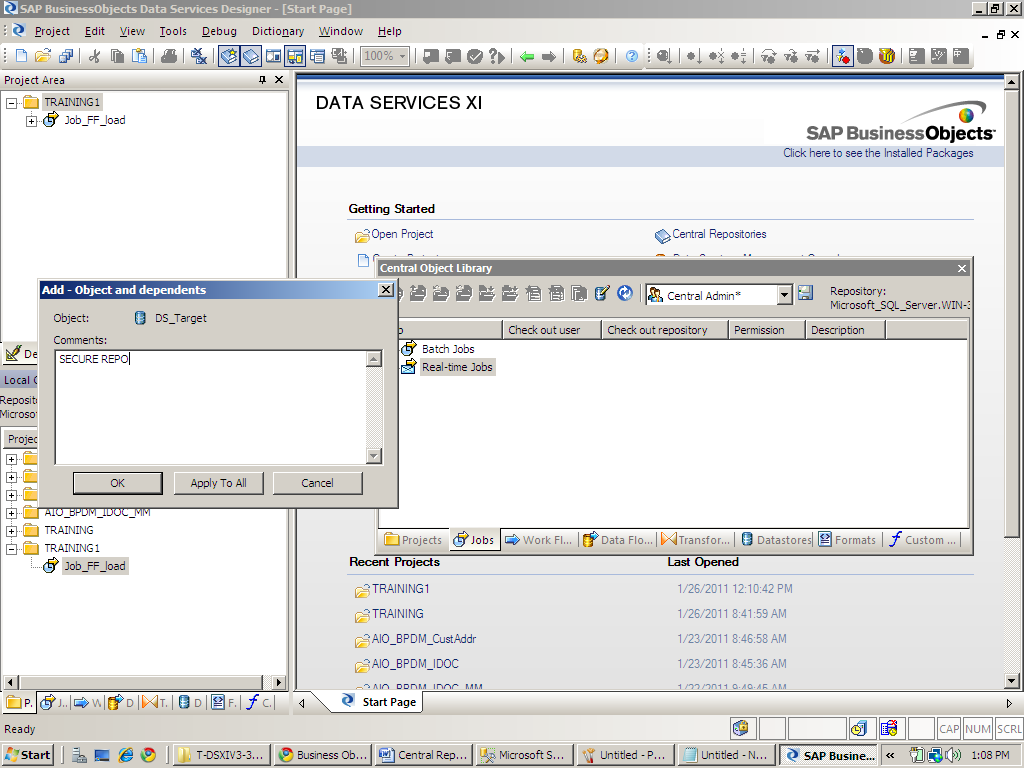Open the Edit menu

(x=95, y=31)
